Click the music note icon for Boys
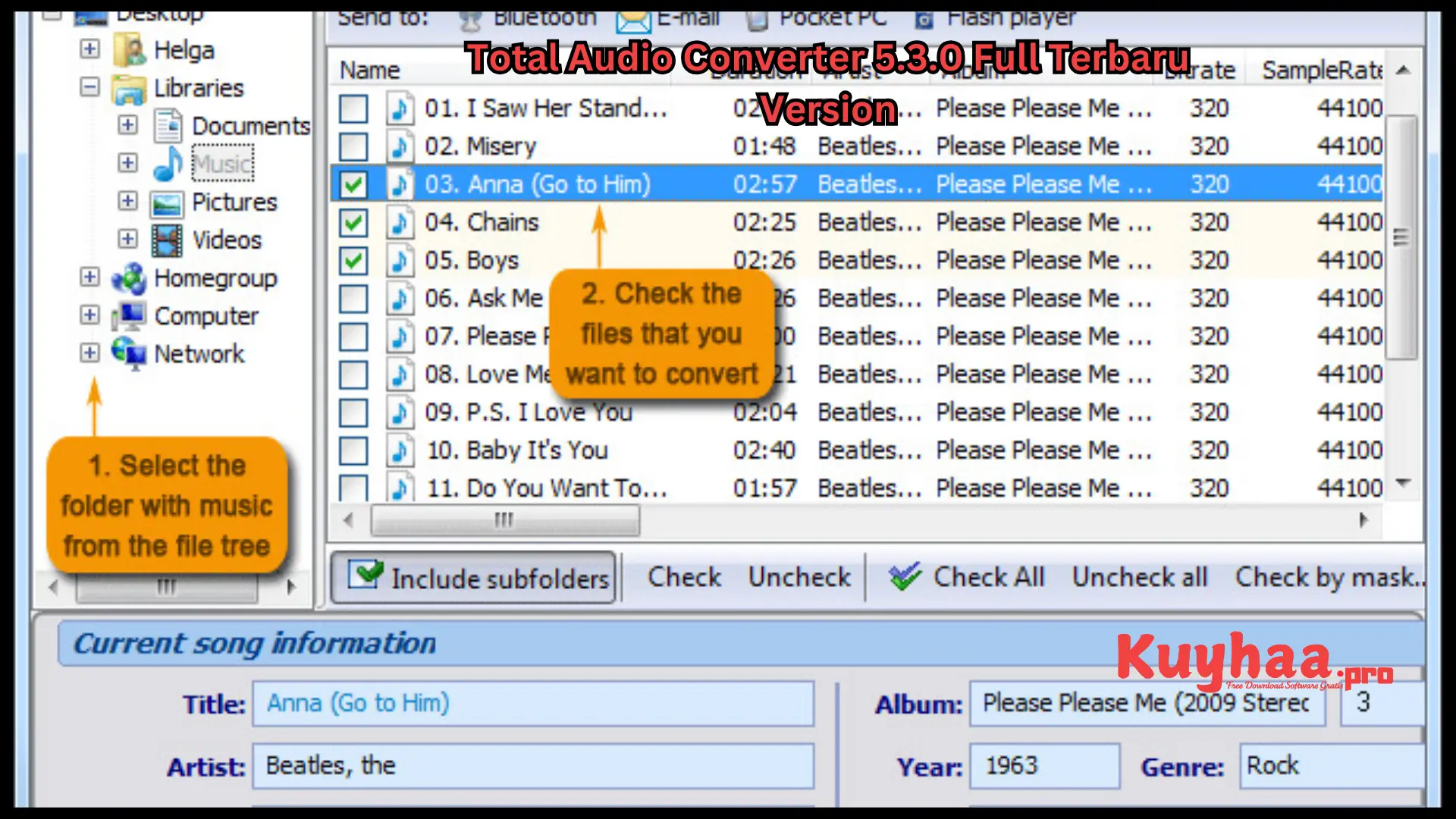Viewport: 1456px width, 819px height. tap(397, 259)
